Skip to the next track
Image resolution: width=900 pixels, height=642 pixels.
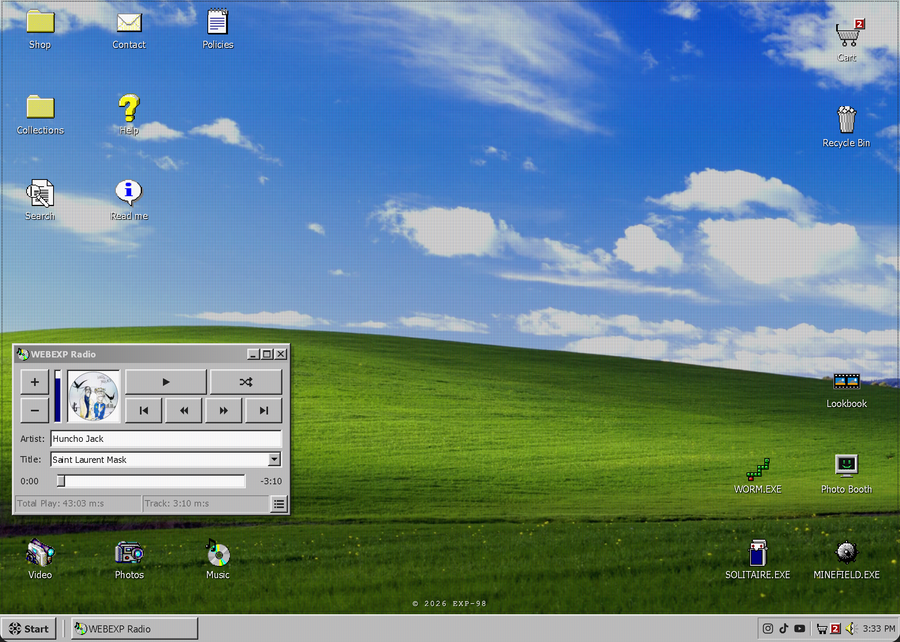pos(263,410)
